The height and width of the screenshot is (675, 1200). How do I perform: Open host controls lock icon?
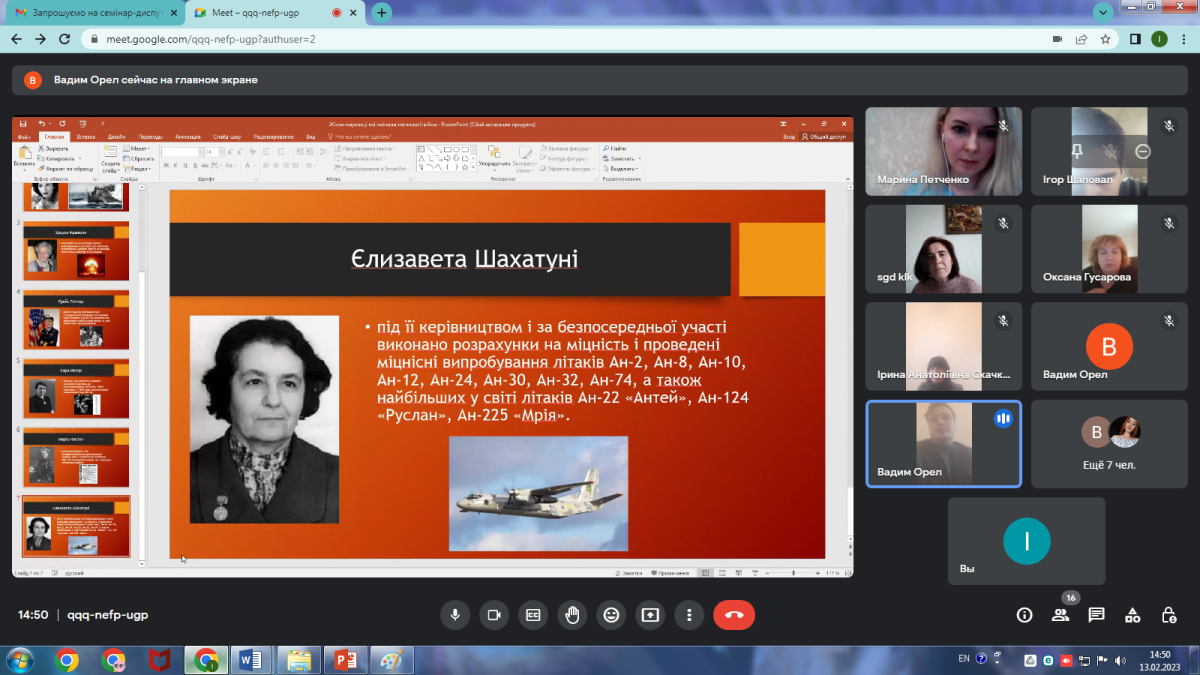1168,615
